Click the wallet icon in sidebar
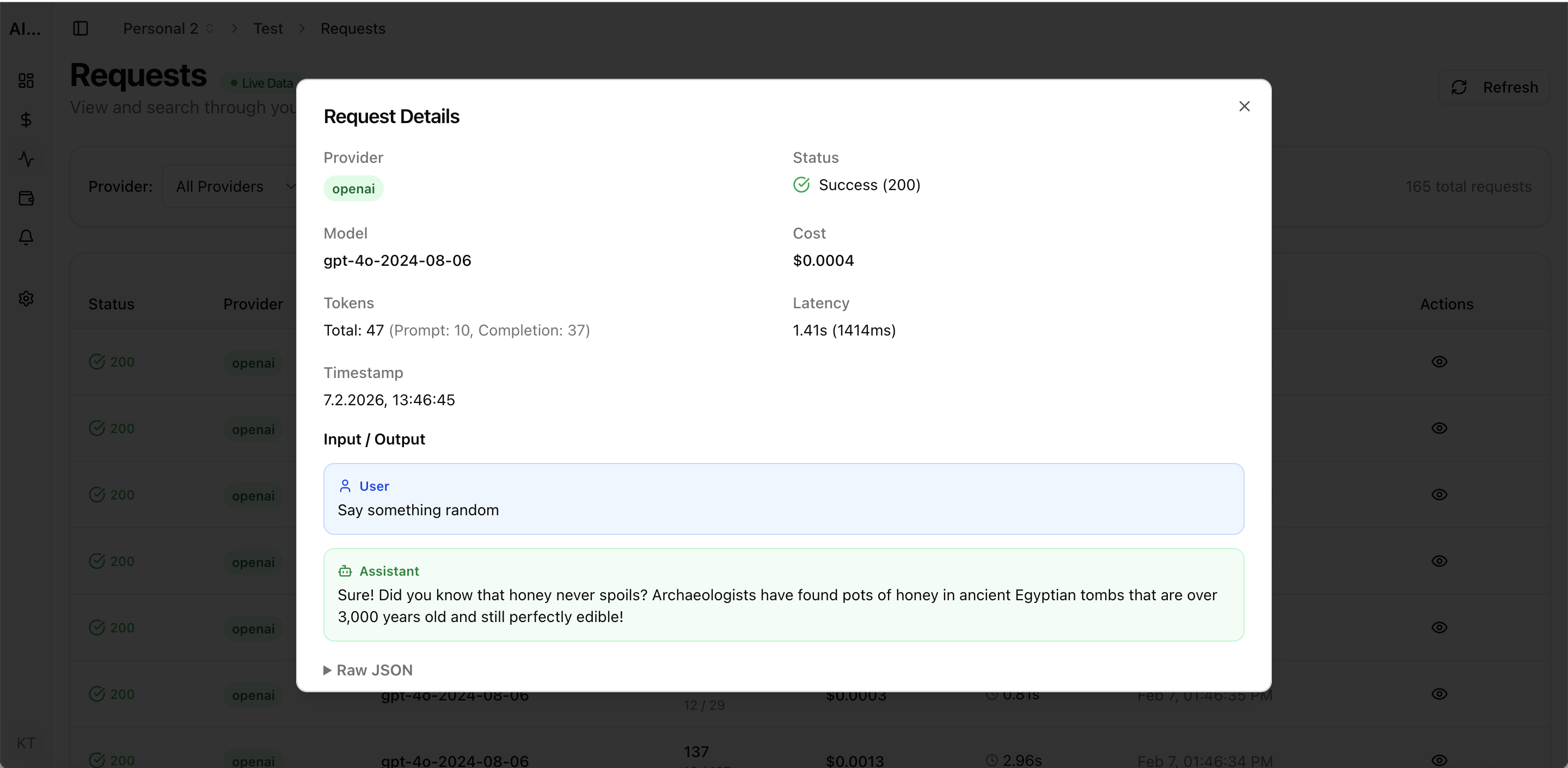This screenshot has width=1568, height=768. click(x=26, y=198)
